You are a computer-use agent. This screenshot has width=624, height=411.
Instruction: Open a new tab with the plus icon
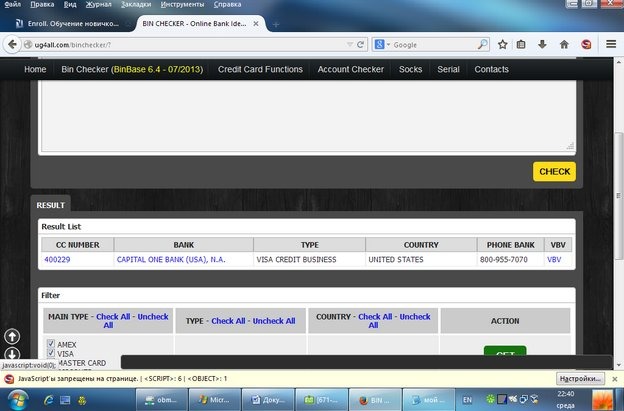(x=275, y=25)
